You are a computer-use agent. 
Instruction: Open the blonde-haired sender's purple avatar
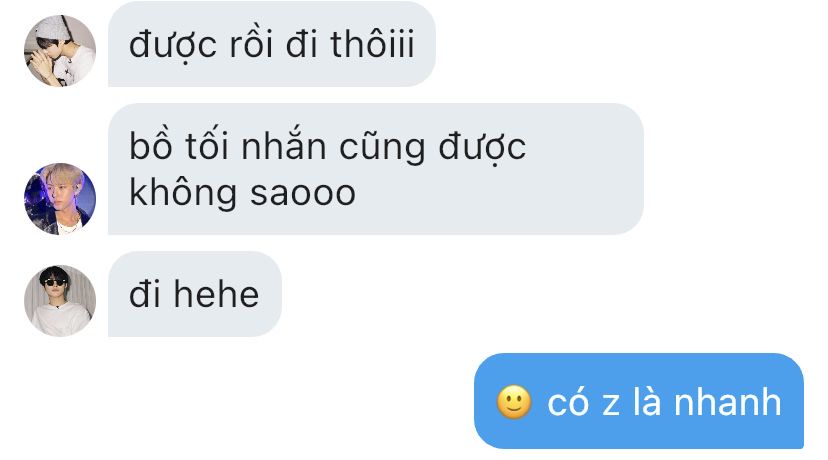60,199
